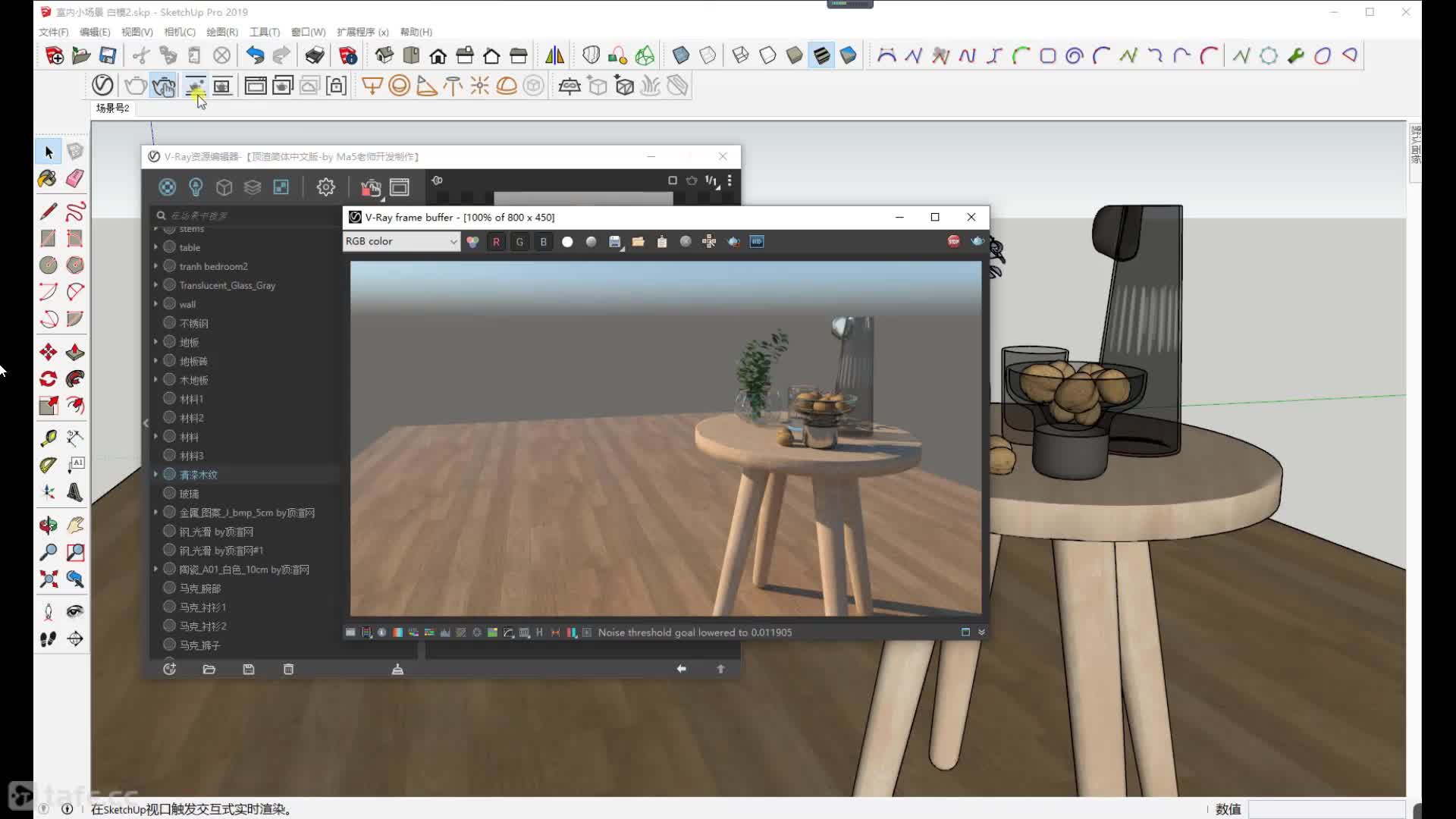Expand the Translucent_Glass_Gray material entry
This screenshot has width=1456, height=819.
(x=155, y=285)
